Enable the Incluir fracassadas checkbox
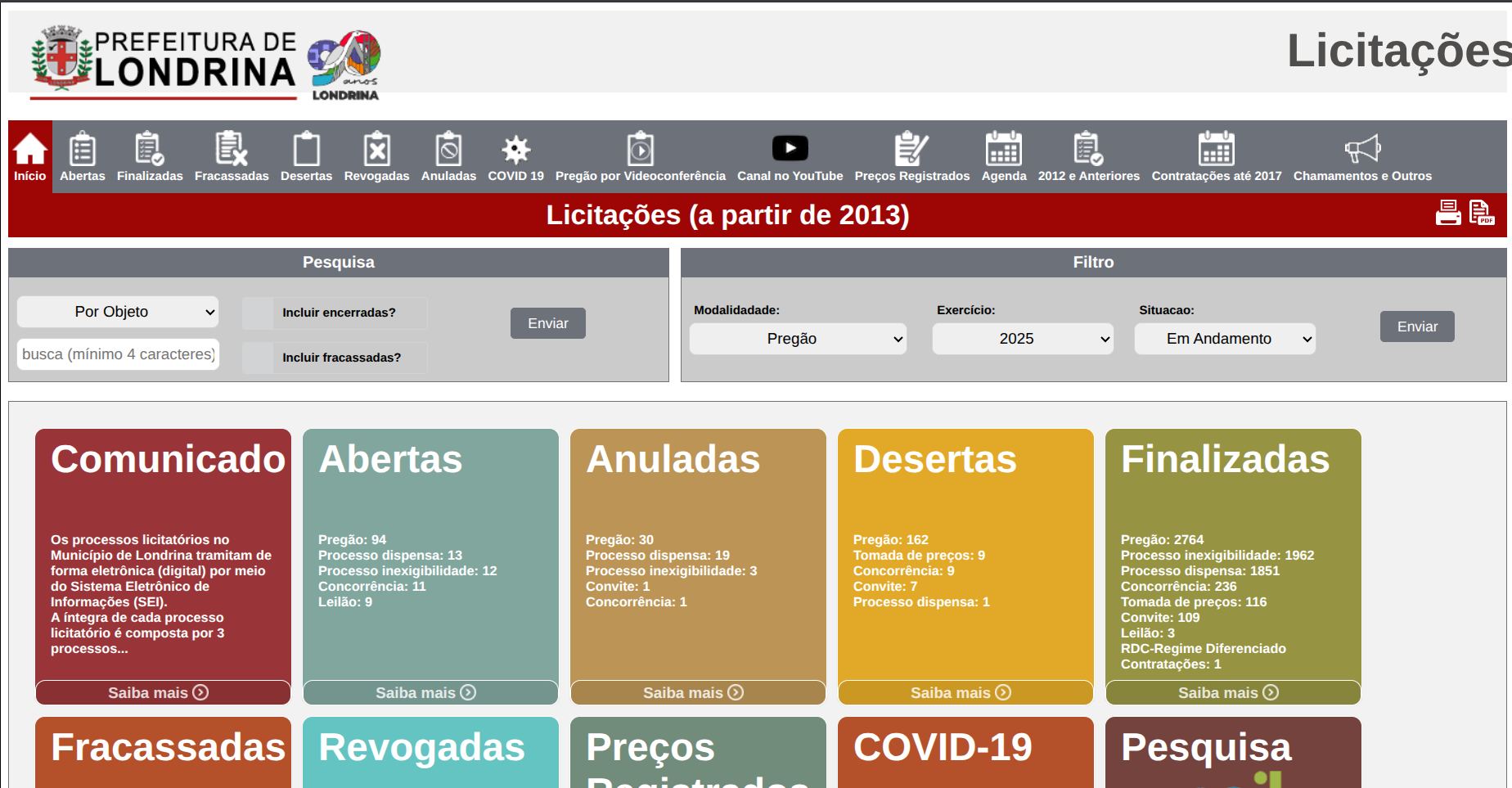 coord(259,358)
